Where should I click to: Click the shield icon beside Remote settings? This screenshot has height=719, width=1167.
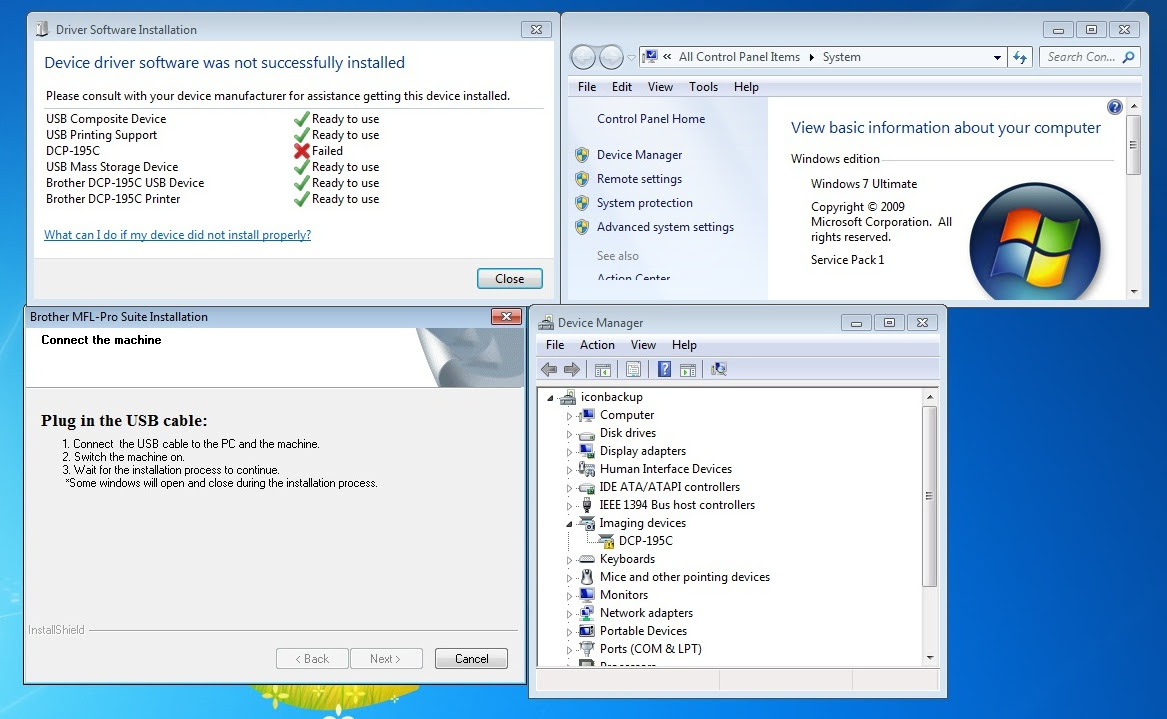coord(582,179)
